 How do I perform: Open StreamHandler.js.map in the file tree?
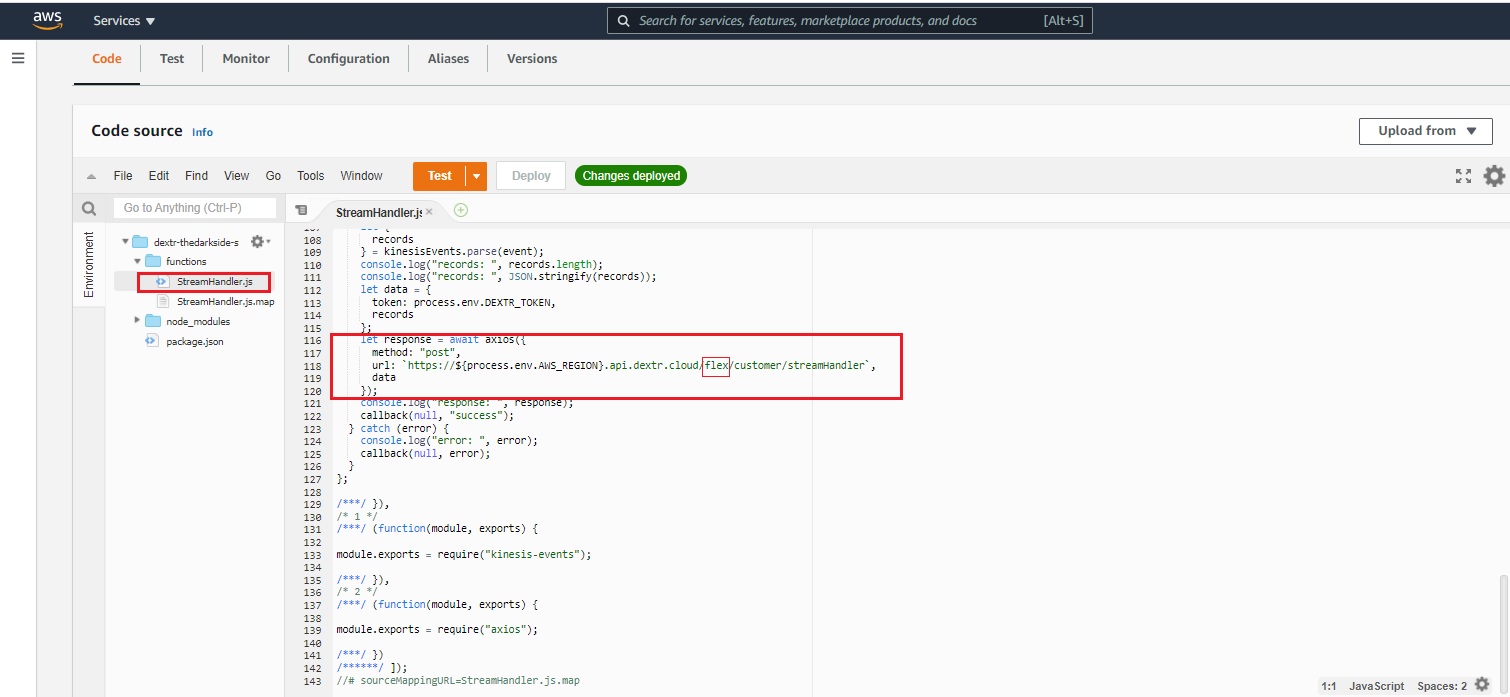(225, 302)
